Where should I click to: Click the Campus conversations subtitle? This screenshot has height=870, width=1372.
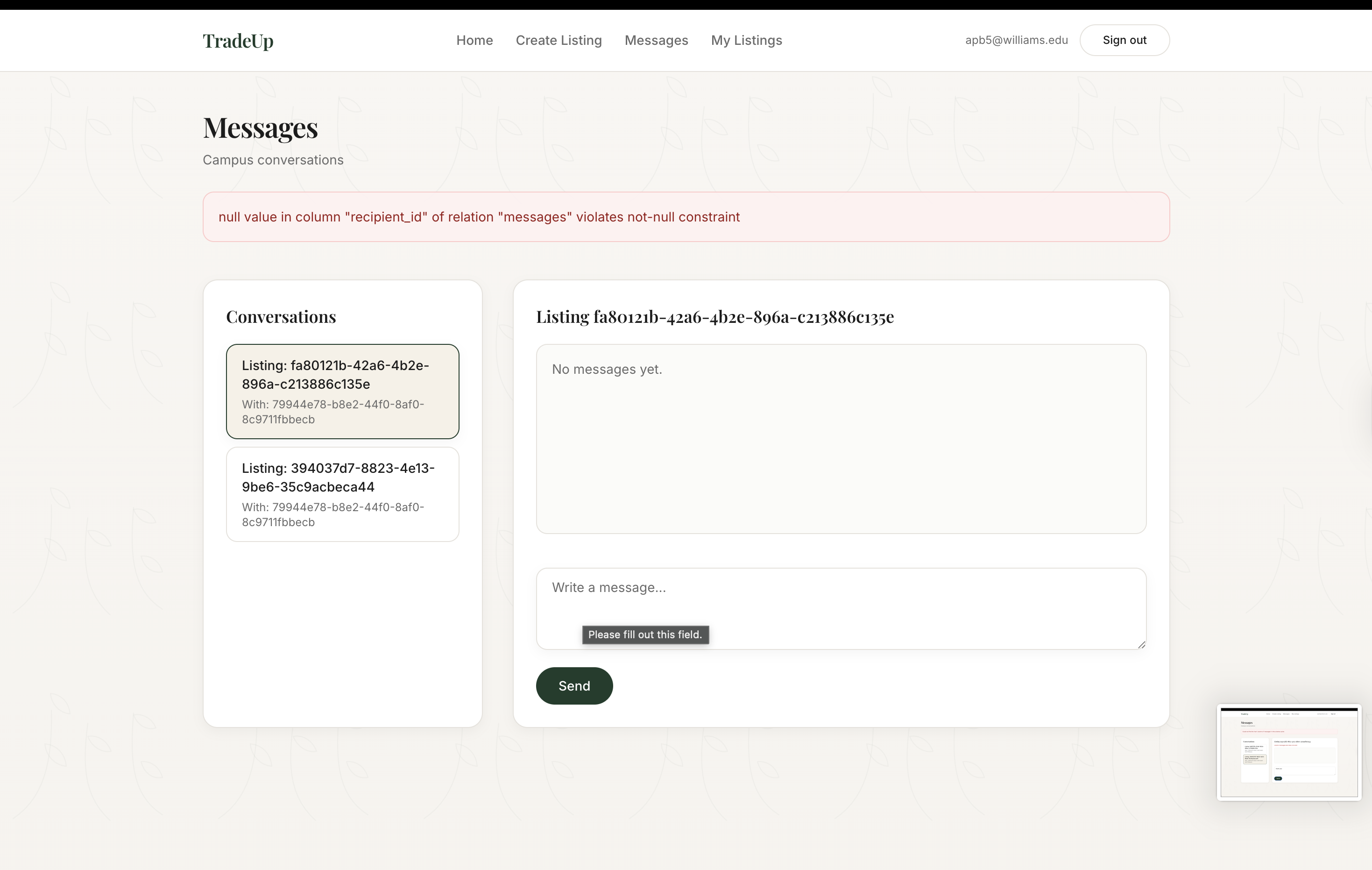pos(273,160)
